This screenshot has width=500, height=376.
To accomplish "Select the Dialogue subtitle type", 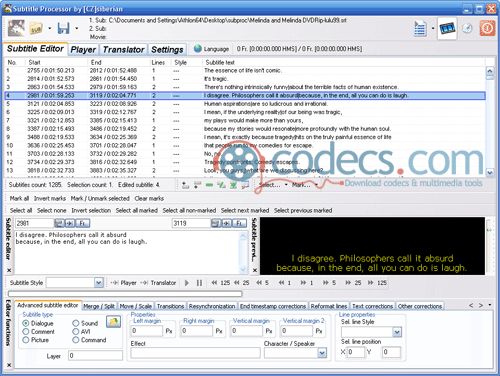I will pos(38,323).
